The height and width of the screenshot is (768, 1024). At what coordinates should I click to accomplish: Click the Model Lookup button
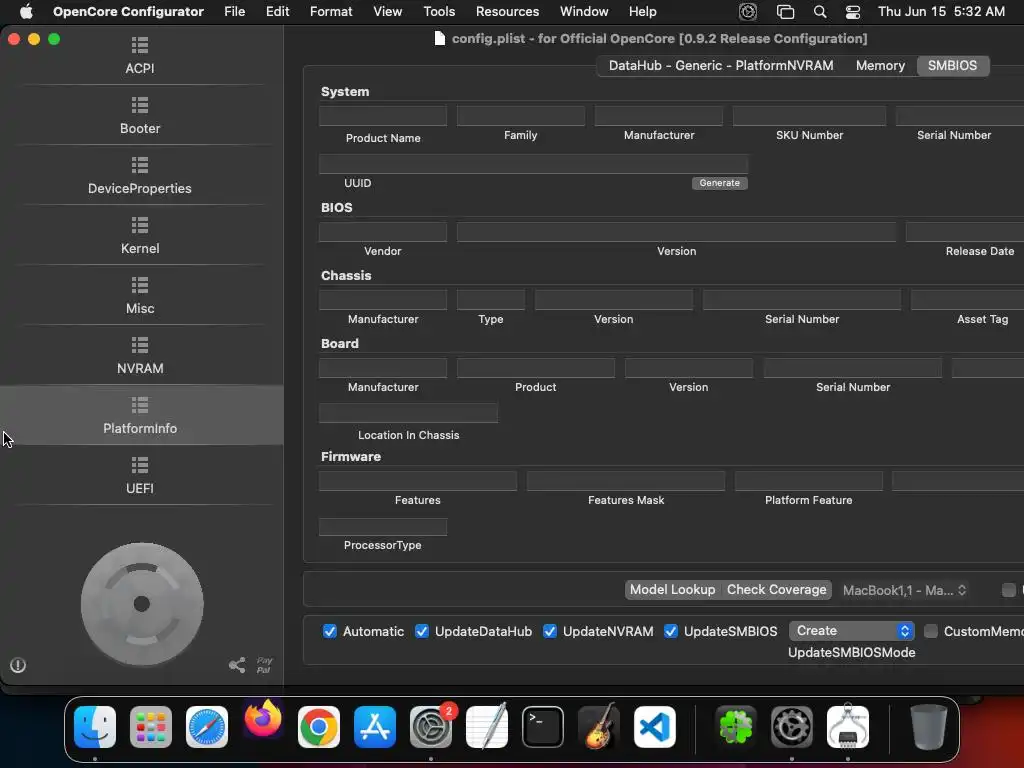click(x=672, y=590)
